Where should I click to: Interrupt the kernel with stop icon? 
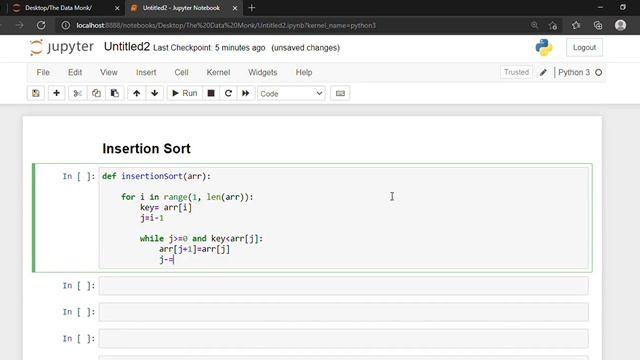pyautogui.click(x=211, y=93)
